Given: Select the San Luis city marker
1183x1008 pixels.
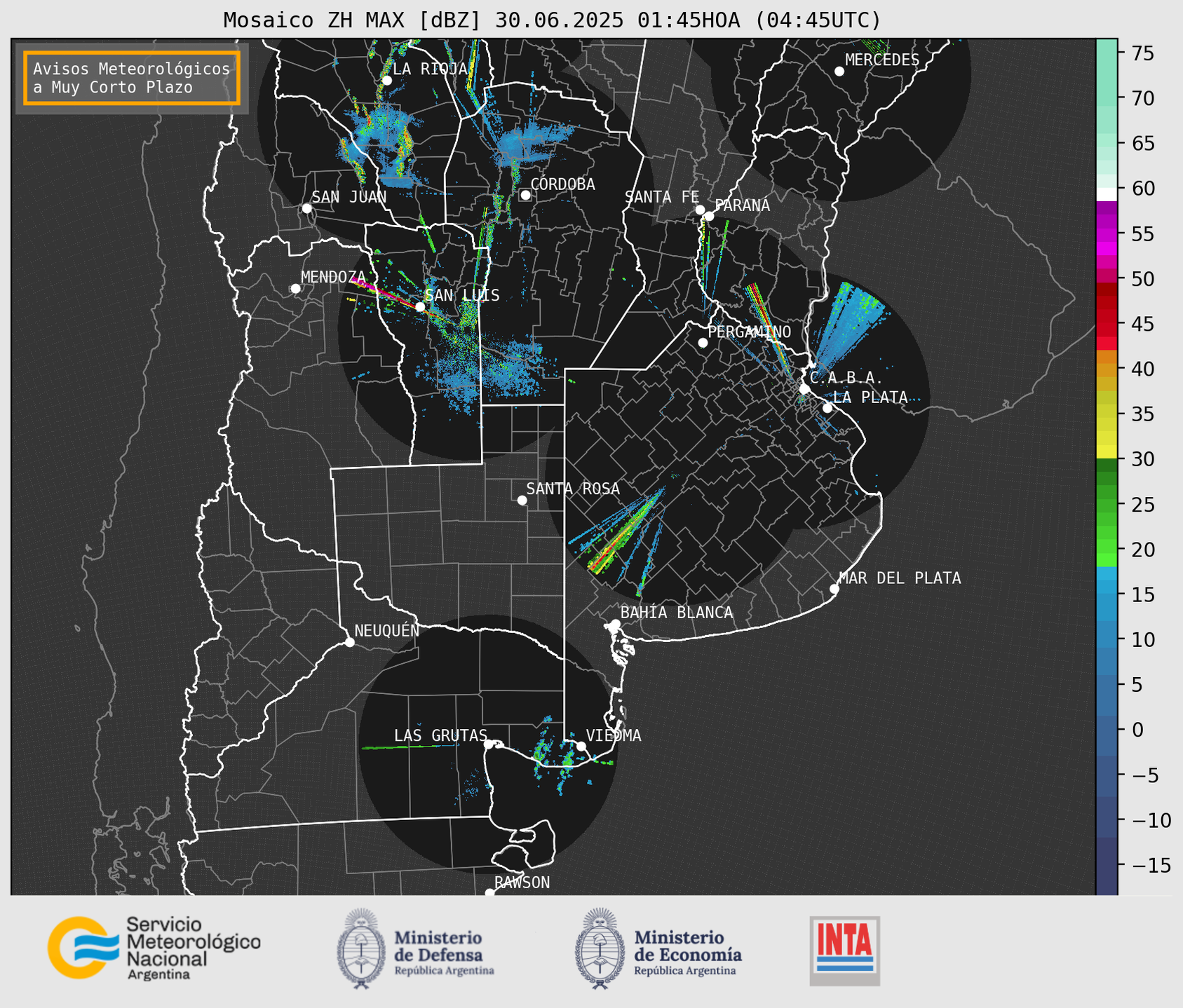Looking at the screenshot, I should (x=420, y=306).
